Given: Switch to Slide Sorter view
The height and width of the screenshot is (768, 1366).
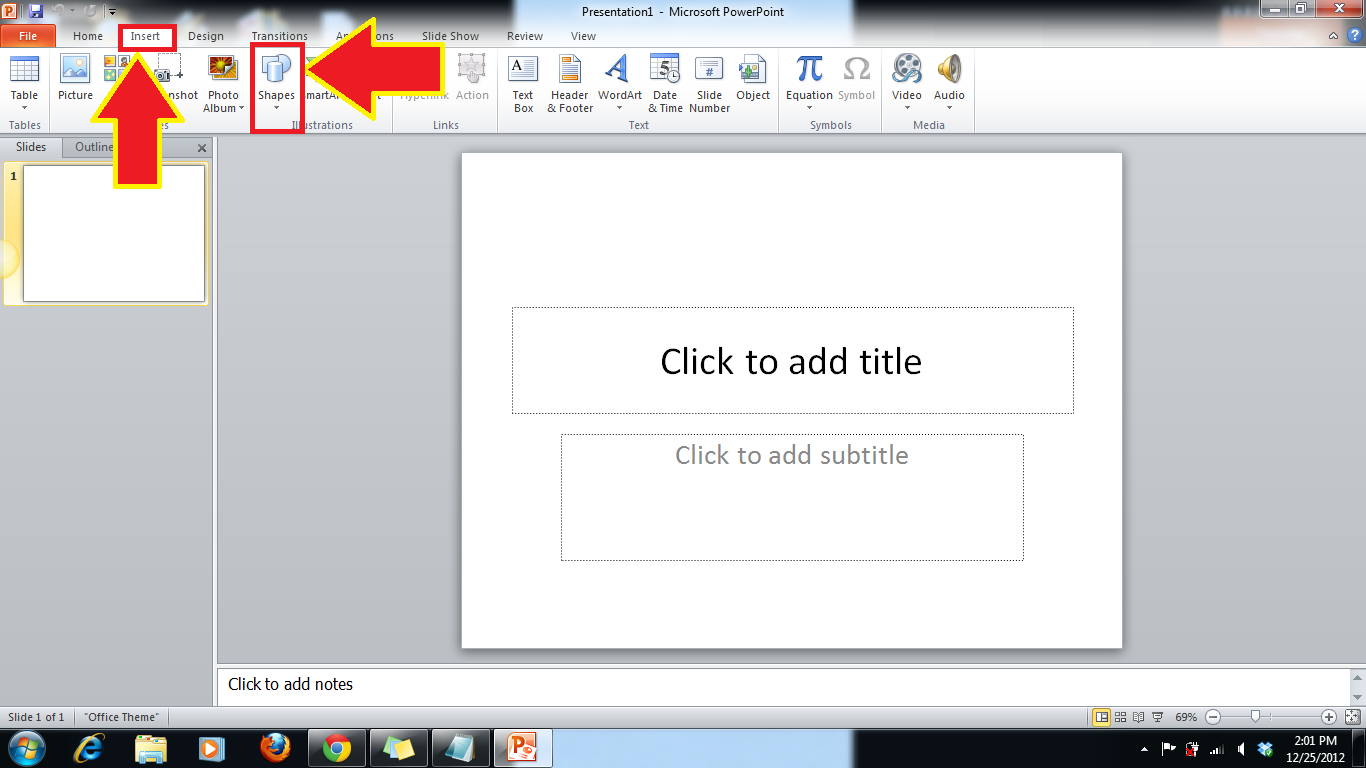Looking at the screenshot, I should [1121, 717].
